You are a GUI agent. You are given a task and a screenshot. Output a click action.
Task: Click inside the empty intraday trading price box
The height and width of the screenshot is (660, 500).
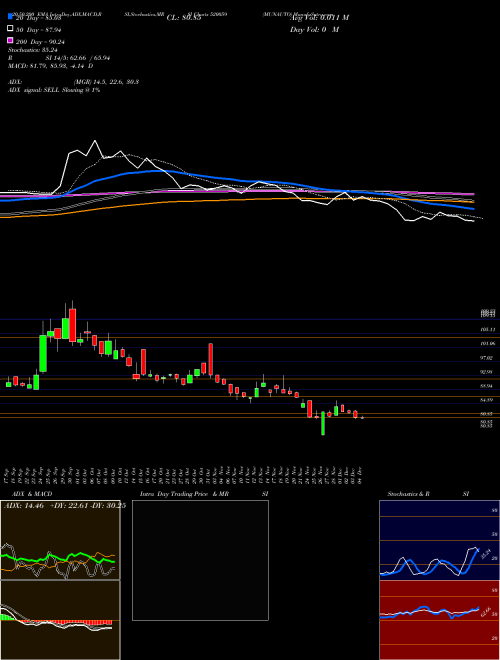click(x=200, y=560)
